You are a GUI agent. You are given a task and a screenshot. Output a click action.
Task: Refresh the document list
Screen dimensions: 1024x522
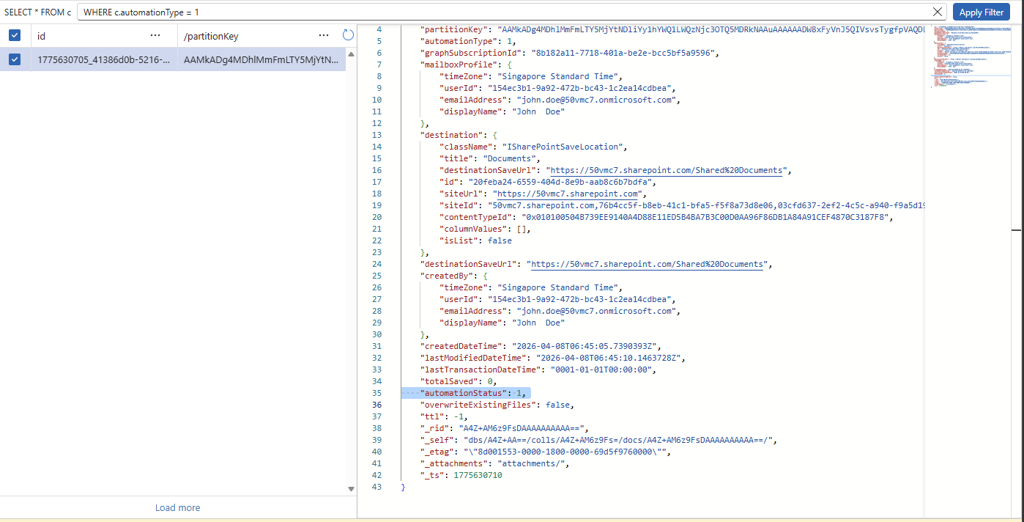[x=349, y=35]
